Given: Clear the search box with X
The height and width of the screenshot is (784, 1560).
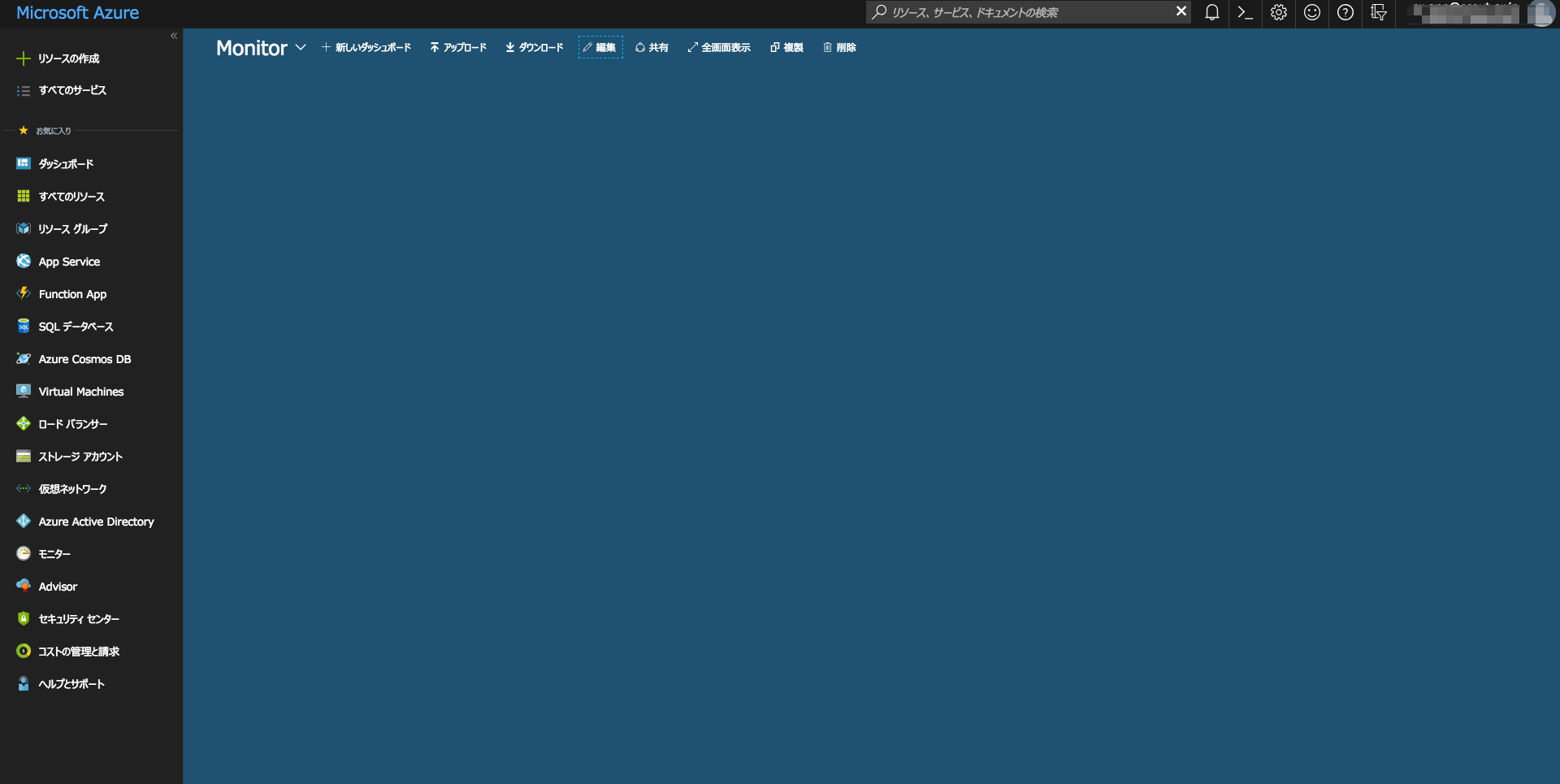Looking at the screenshot, I should pyautogui.click(x=1181, y=11).
